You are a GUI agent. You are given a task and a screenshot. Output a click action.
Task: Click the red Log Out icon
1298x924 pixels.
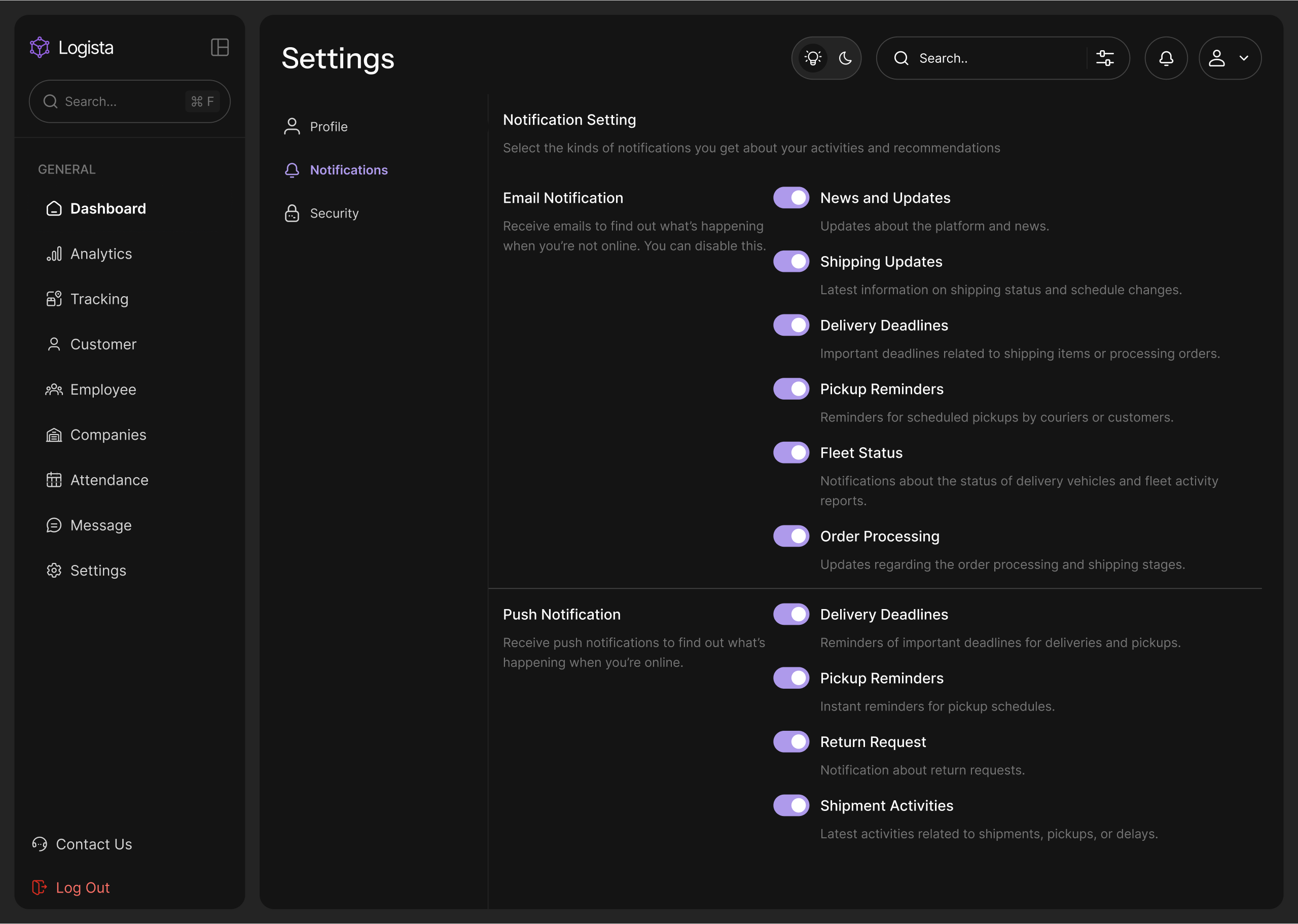pos(39,887)
